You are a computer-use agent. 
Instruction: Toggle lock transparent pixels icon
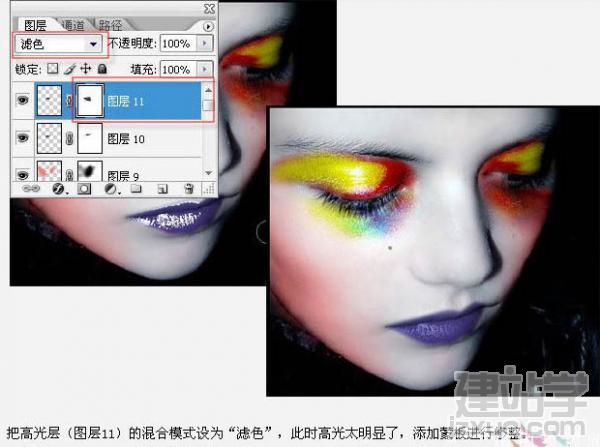pyautogui.click(x=53, y=69)
